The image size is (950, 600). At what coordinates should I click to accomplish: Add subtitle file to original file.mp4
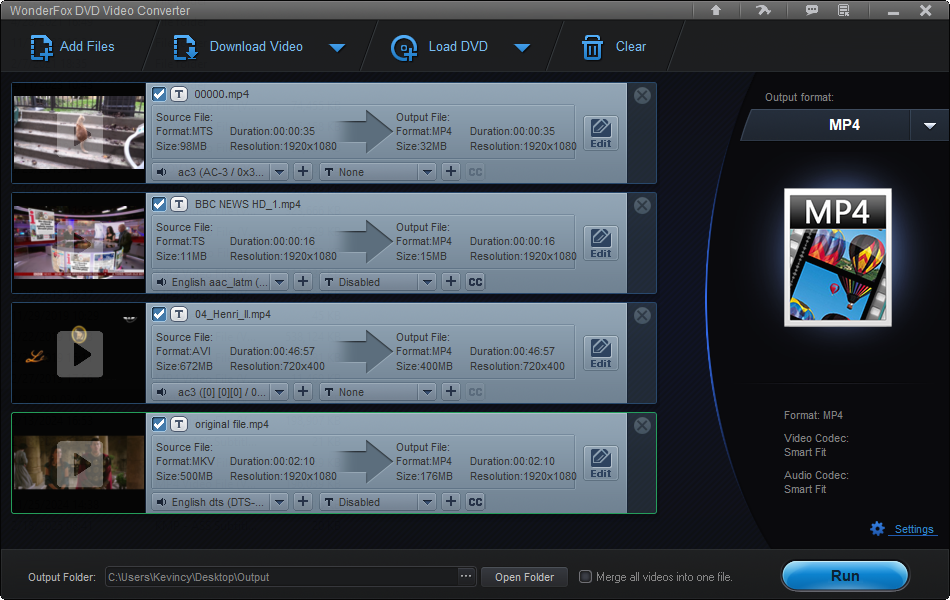coord(451,502)
